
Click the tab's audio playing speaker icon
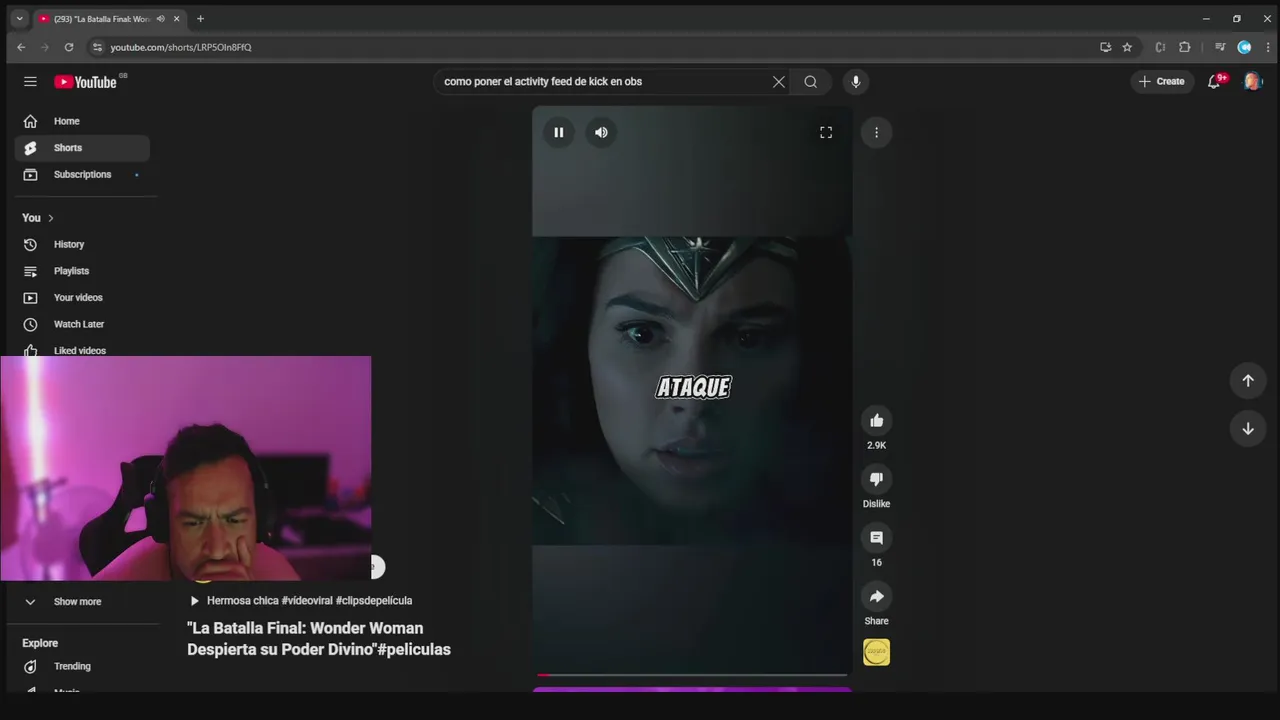tap(160, 19)
